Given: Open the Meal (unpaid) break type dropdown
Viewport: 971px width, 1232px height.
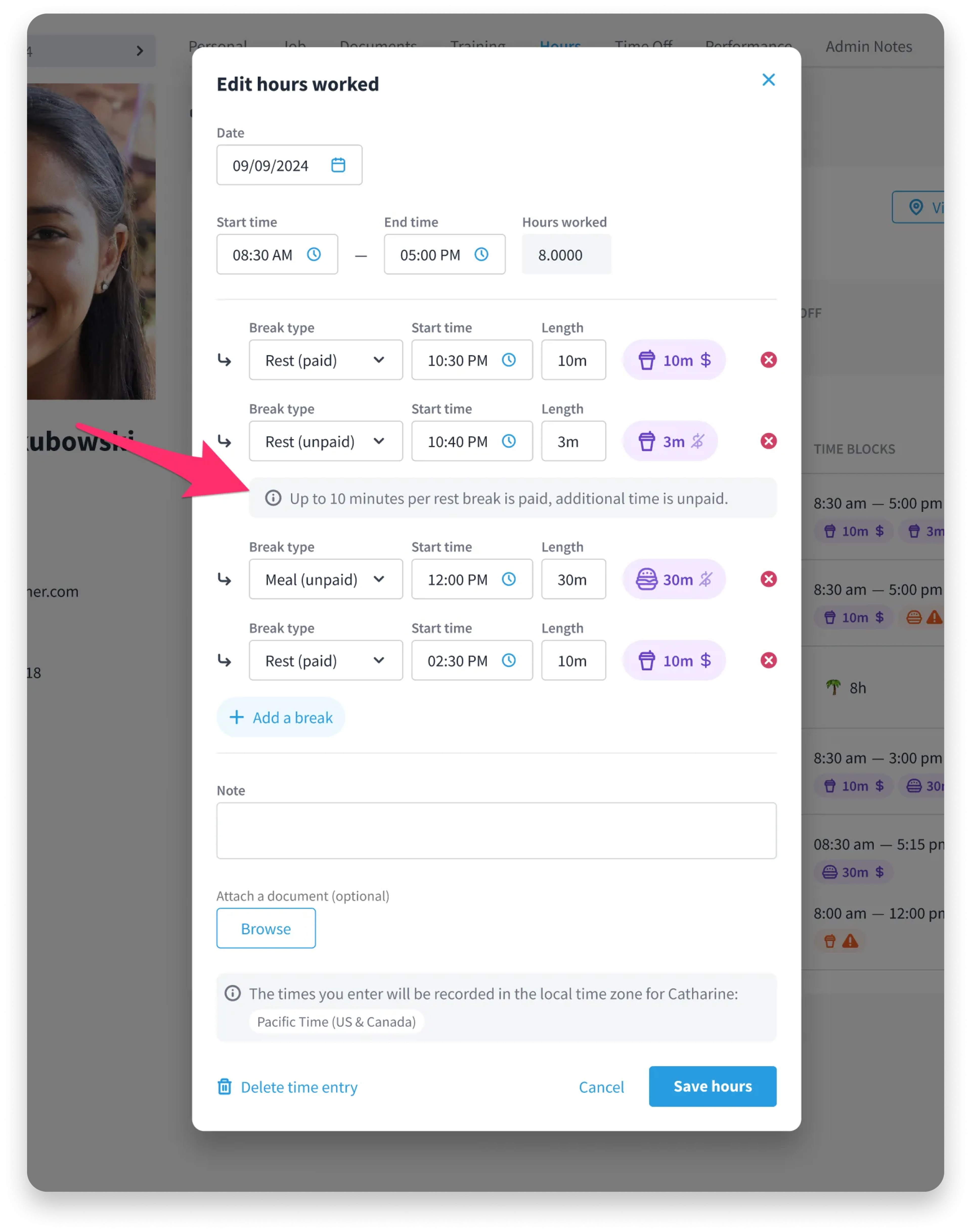Looking at the screenshot, I should pos(326,579).
